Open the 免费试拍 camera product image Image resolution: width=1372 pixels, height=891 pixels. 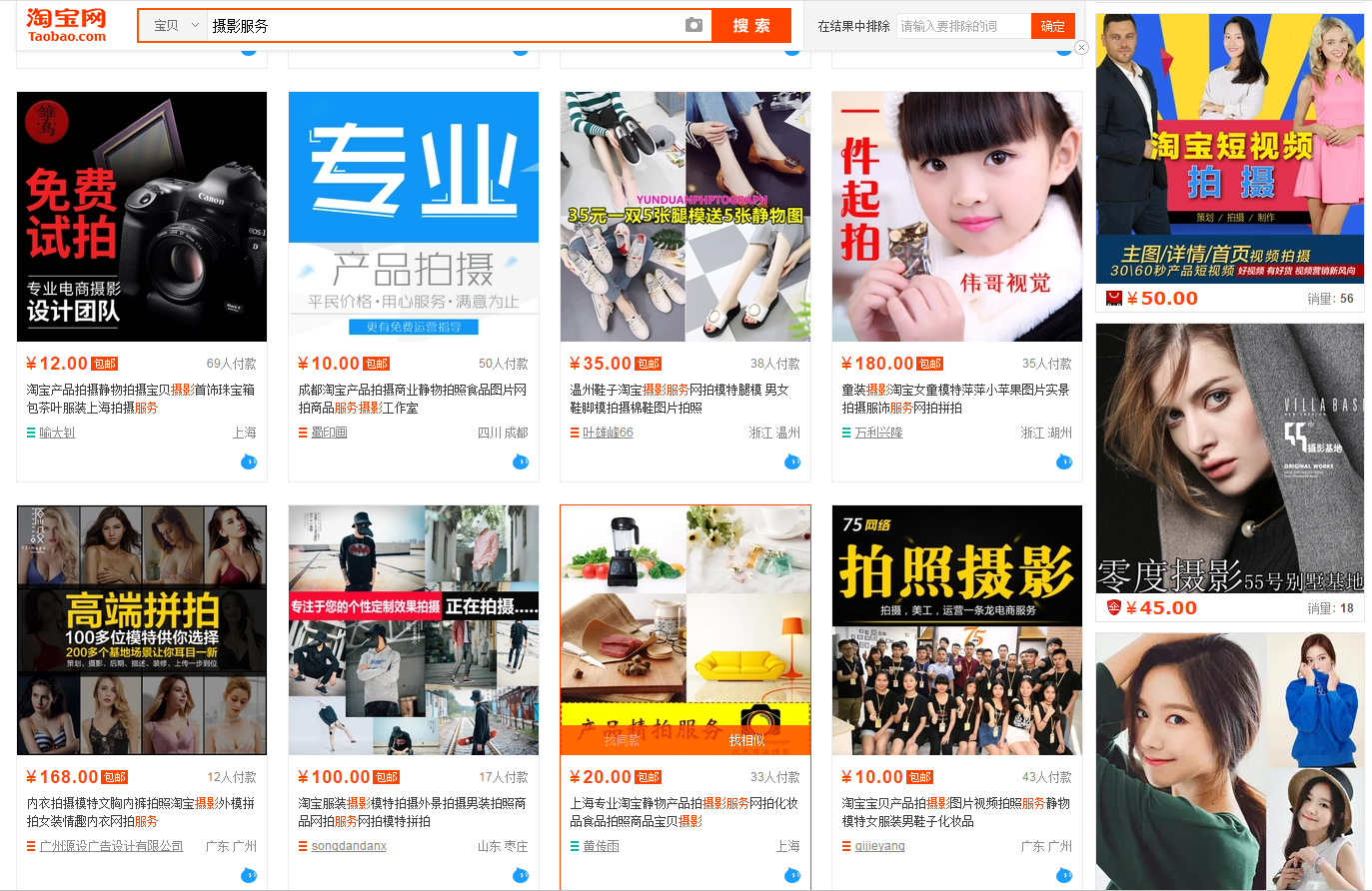pyautogui.click(x=142, y=217)
